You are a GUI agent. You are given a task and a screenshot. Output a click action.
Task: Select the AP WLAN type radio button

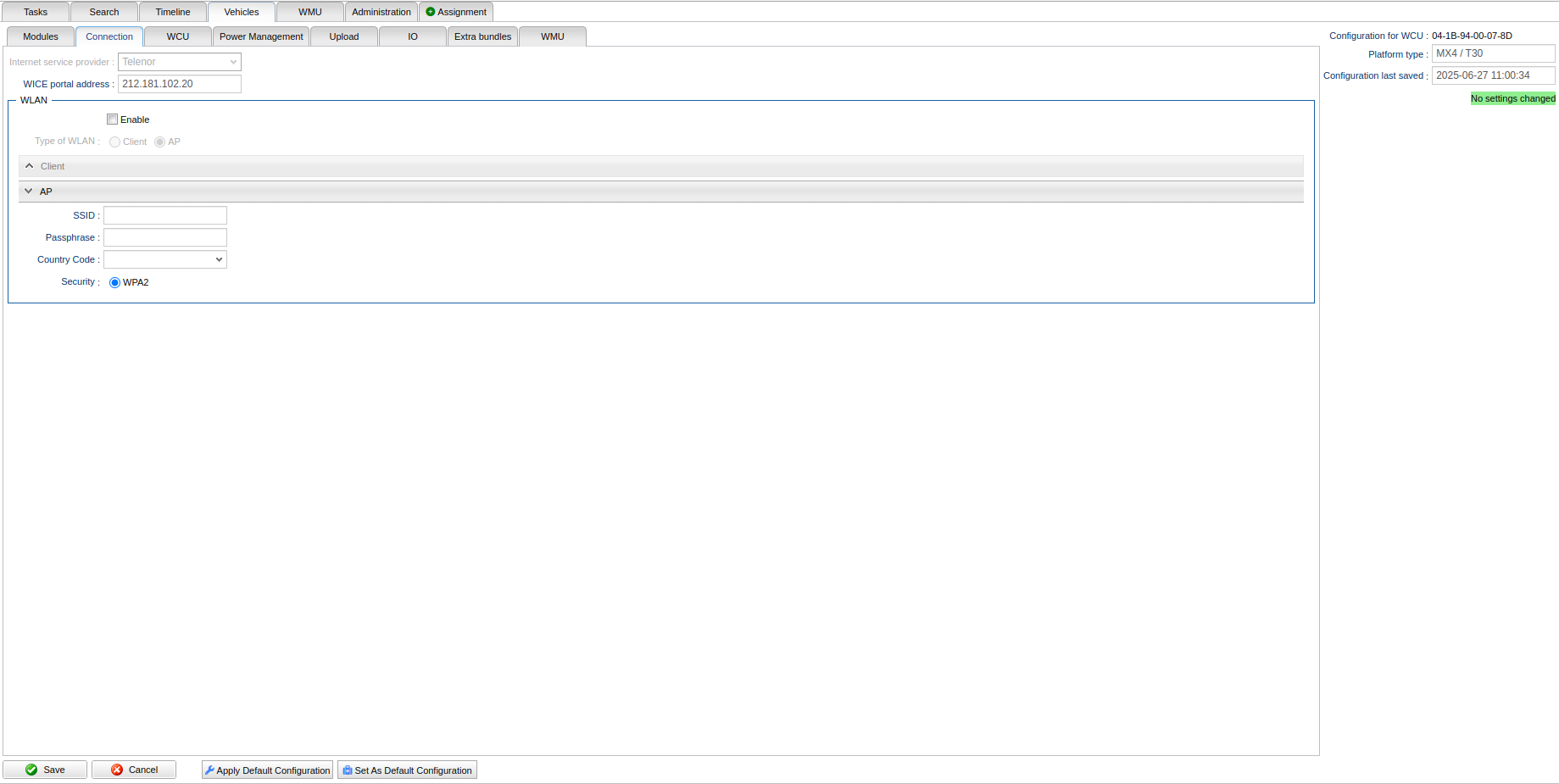pyautogui.click(x=159, y=142)
